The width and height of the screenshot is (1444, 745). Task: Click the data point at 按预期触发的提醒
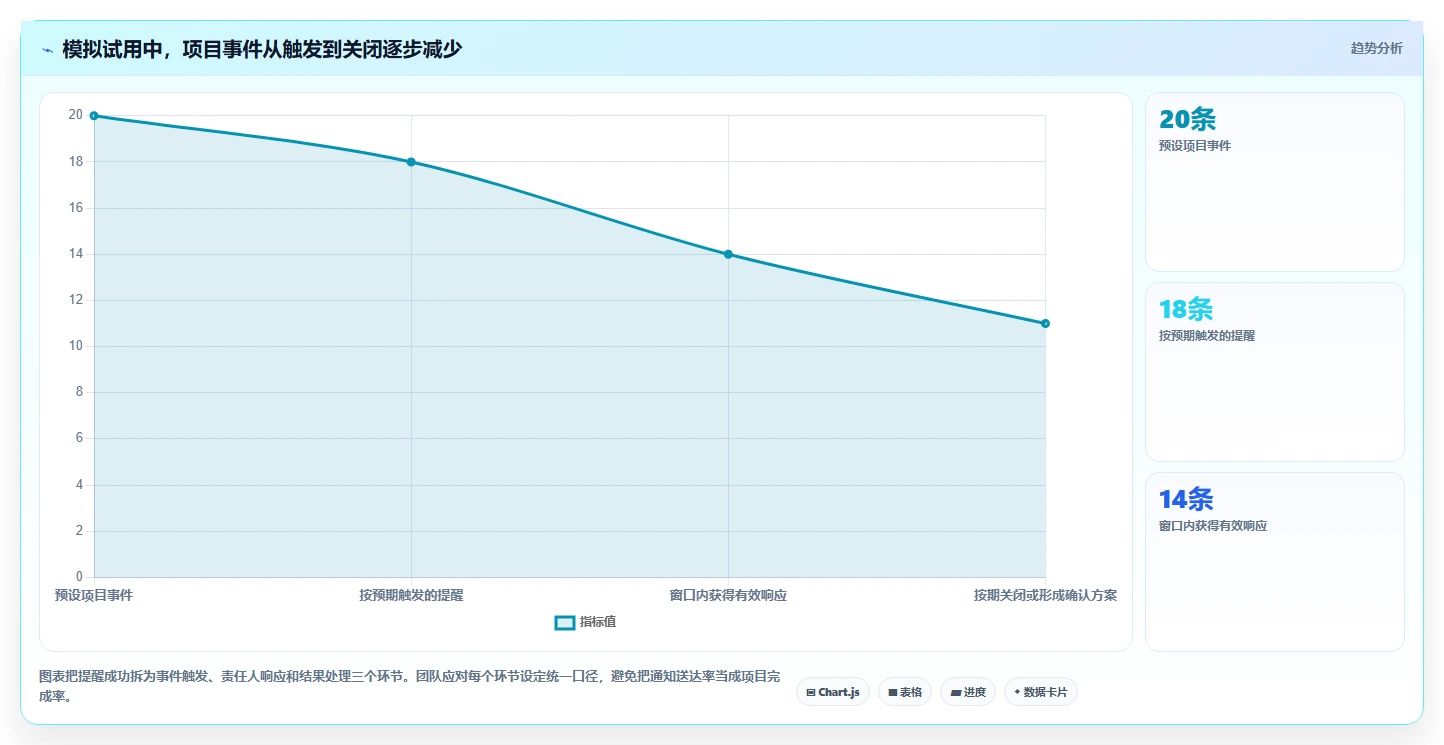coord(411,162)
